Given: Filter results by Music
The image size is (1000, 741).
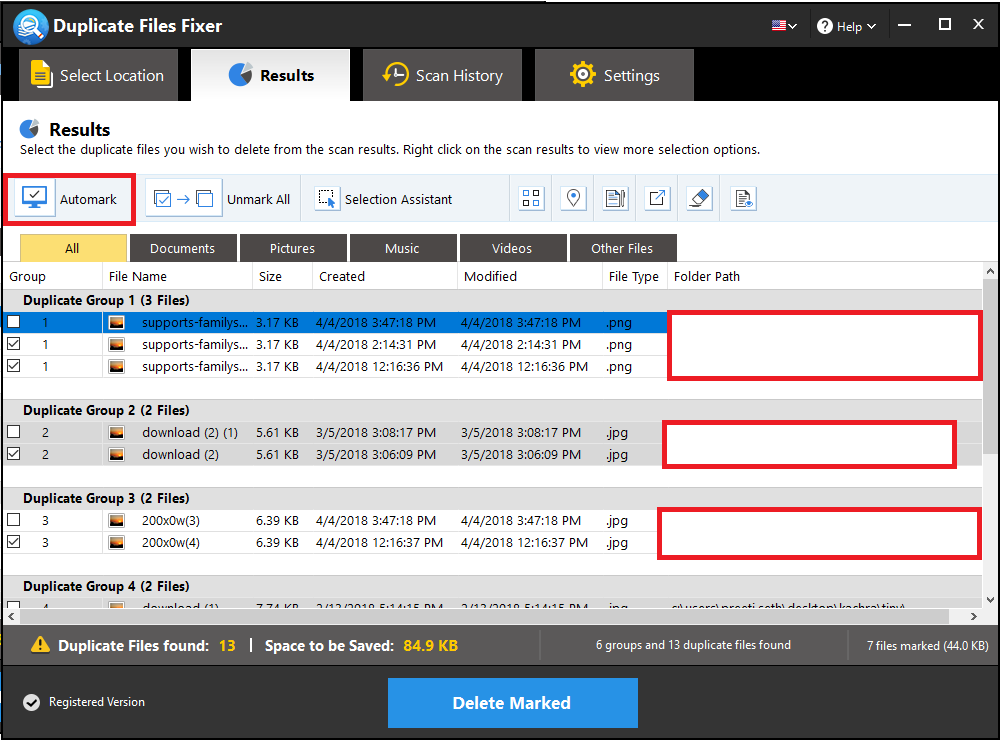Looking at the screenshot, I should click(403, 248).
